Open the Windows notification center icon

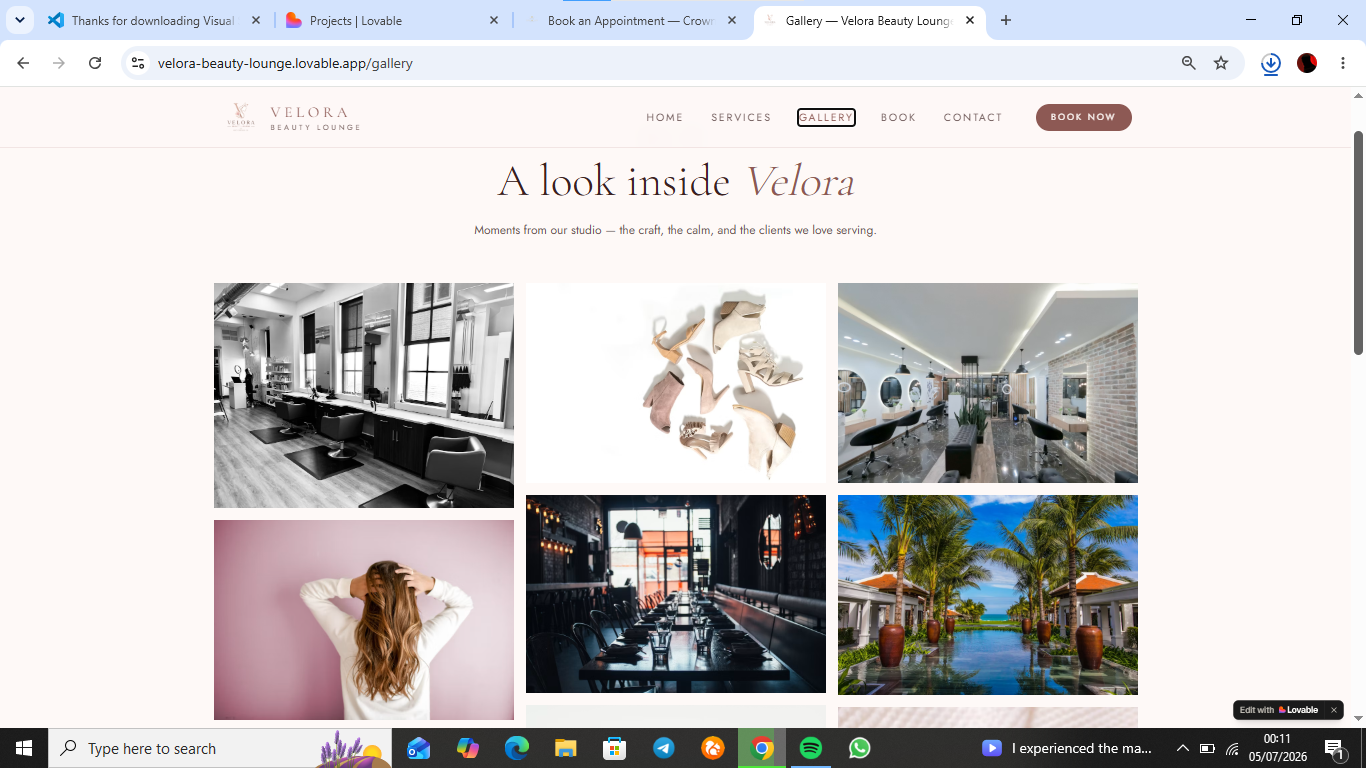click(x=1334, y=748)
